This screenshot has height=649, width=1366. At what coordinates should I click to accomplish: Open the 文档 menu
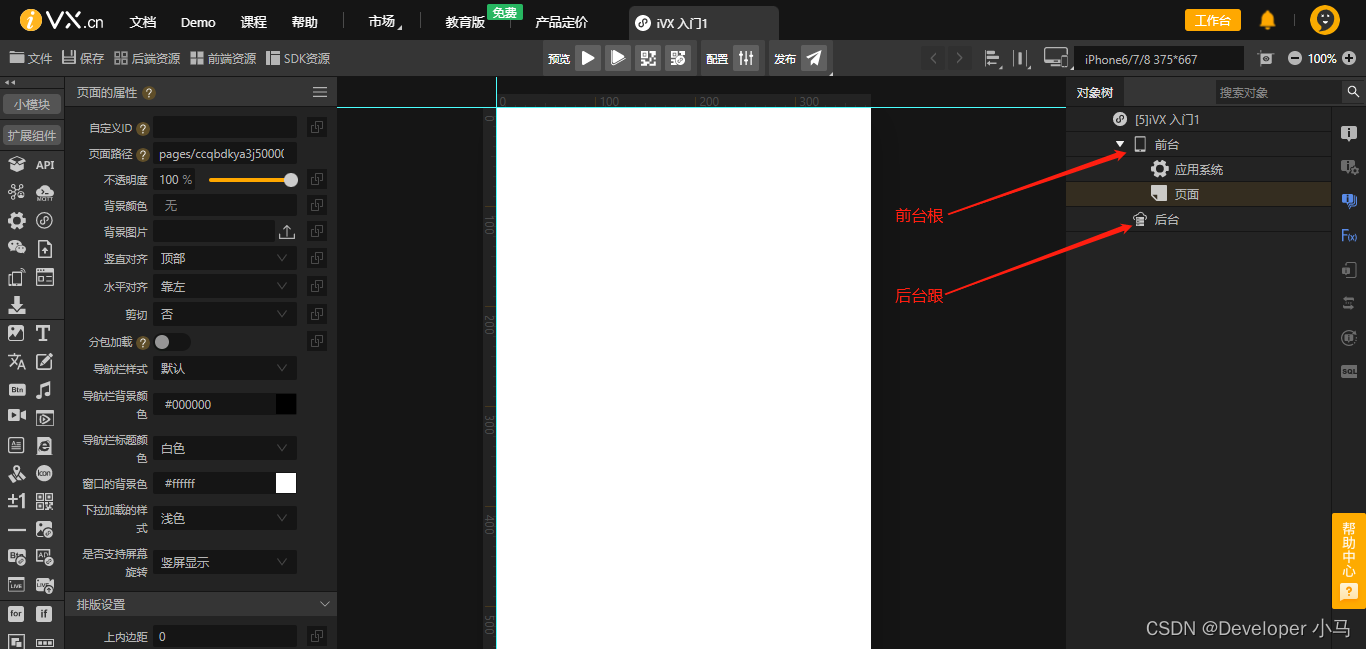point(143,22)
